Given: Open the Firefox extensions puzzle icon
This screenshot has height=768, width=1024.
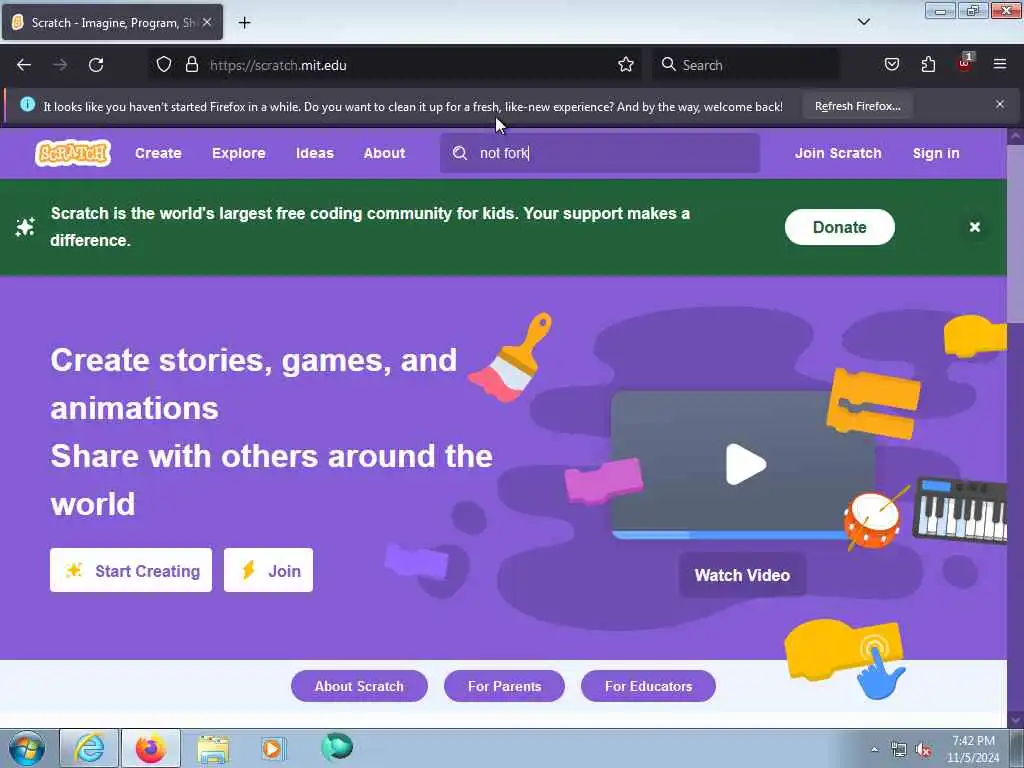Looking at the screenshot, I should coord(928,65).
